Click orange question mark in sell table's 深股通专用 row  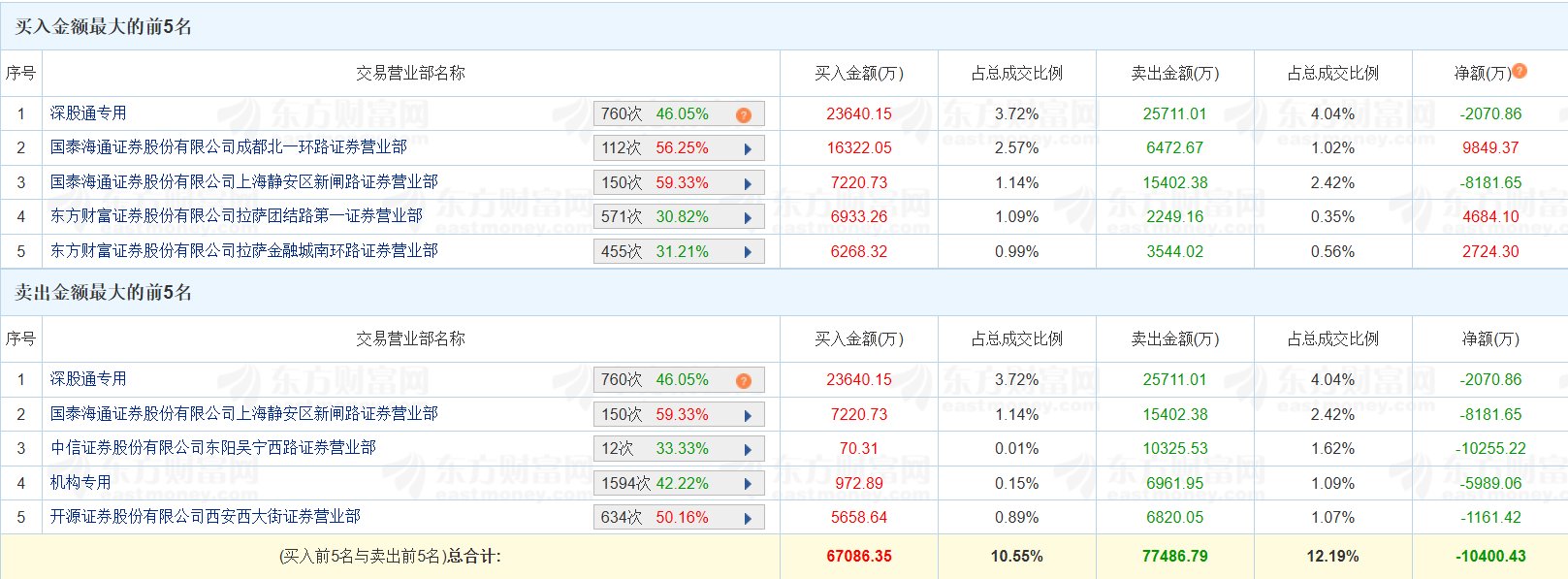(744, 380)
